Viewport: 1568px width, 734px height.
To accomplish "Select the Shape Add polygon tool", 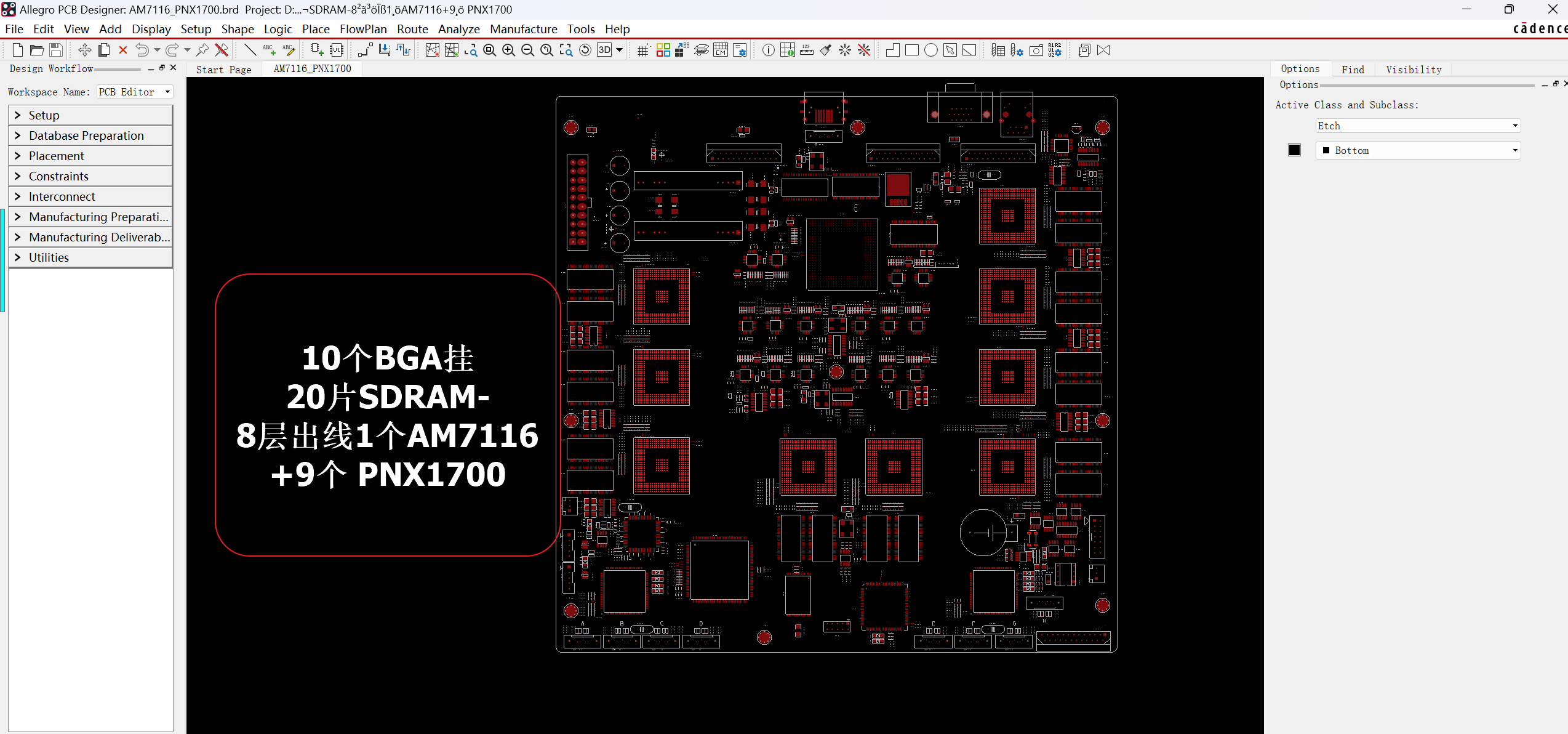I will (x=893, y=50).
